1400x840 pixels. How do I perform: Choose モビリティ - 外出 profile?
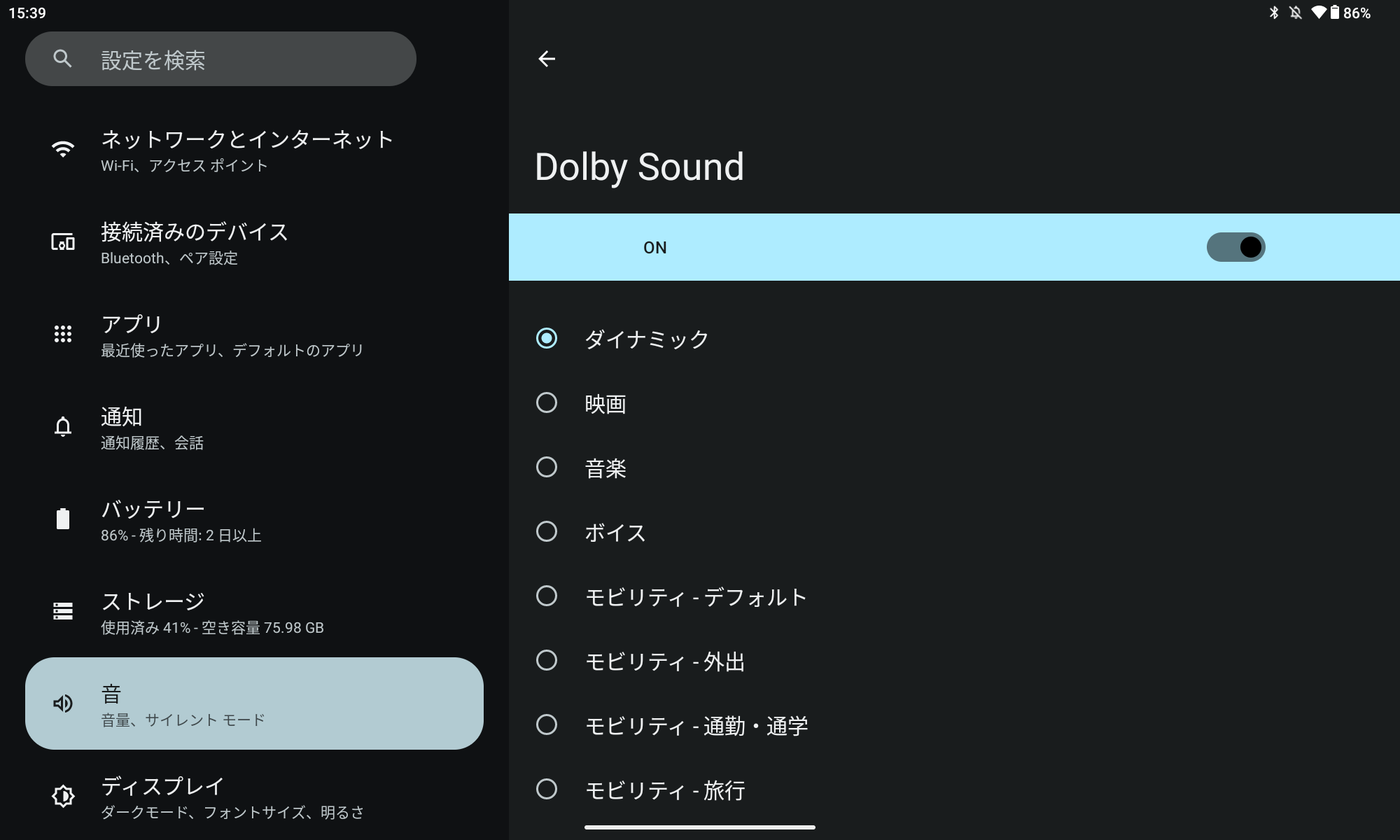tap(547, 660)
